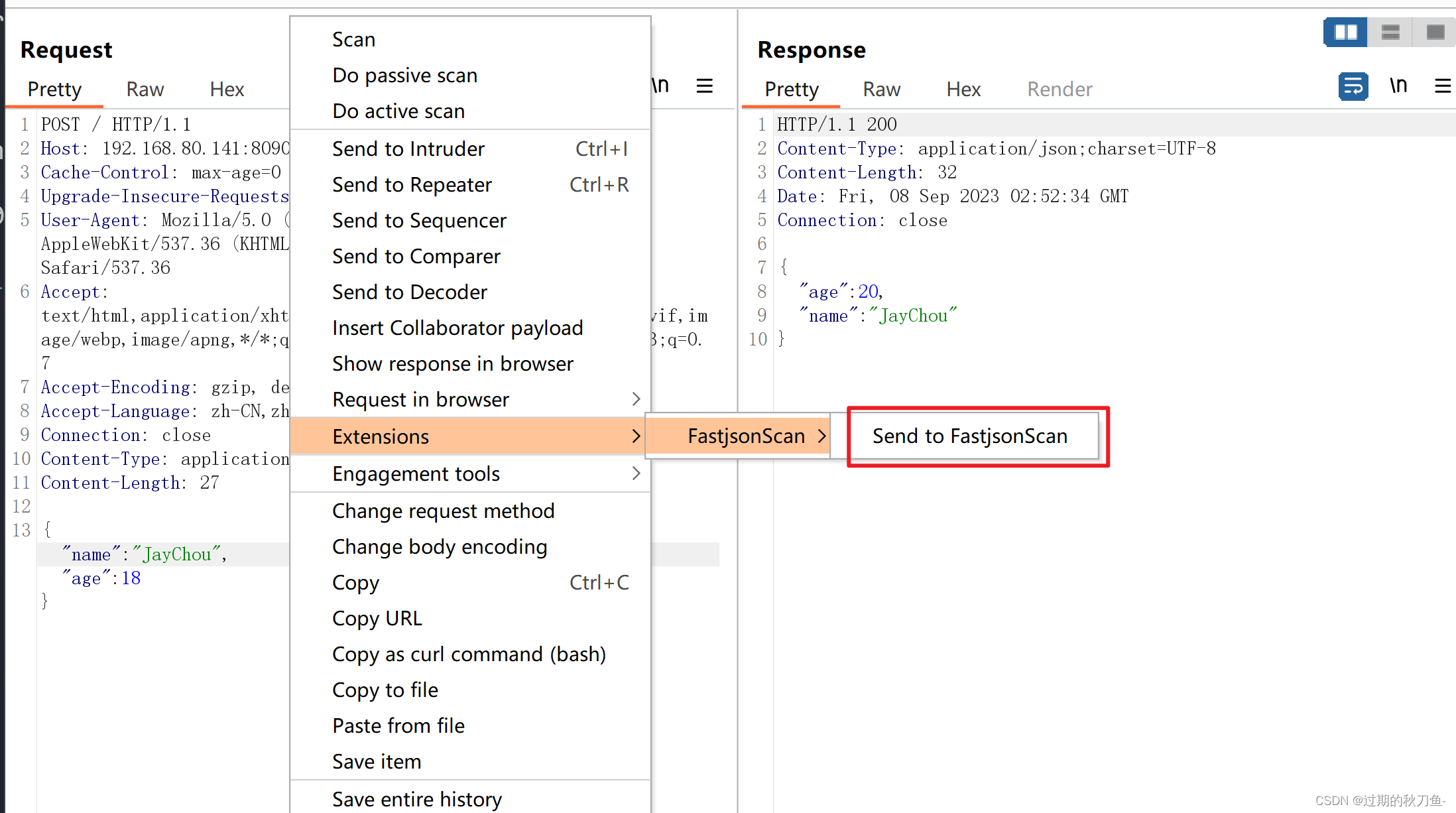
Task: Choose Change body encoding
Action: (x=470, y=547)
